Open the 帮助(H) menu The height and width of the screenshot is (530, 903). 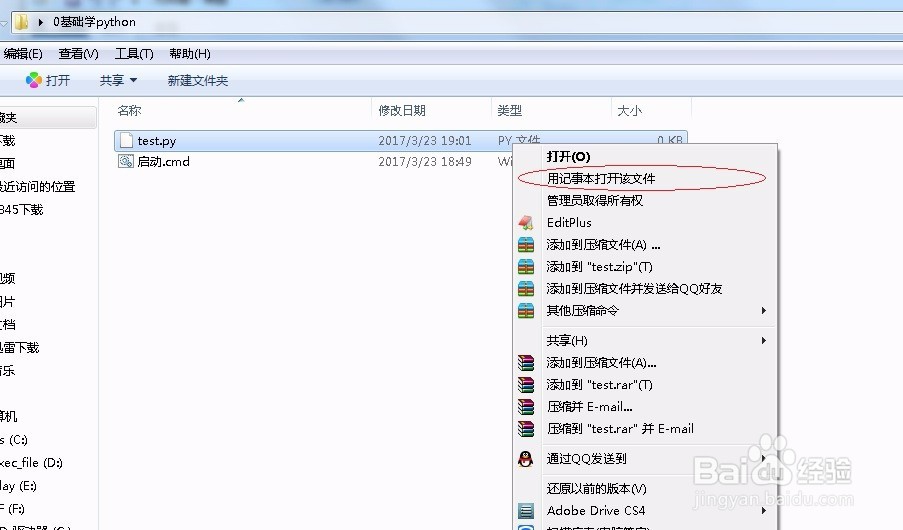189,54
